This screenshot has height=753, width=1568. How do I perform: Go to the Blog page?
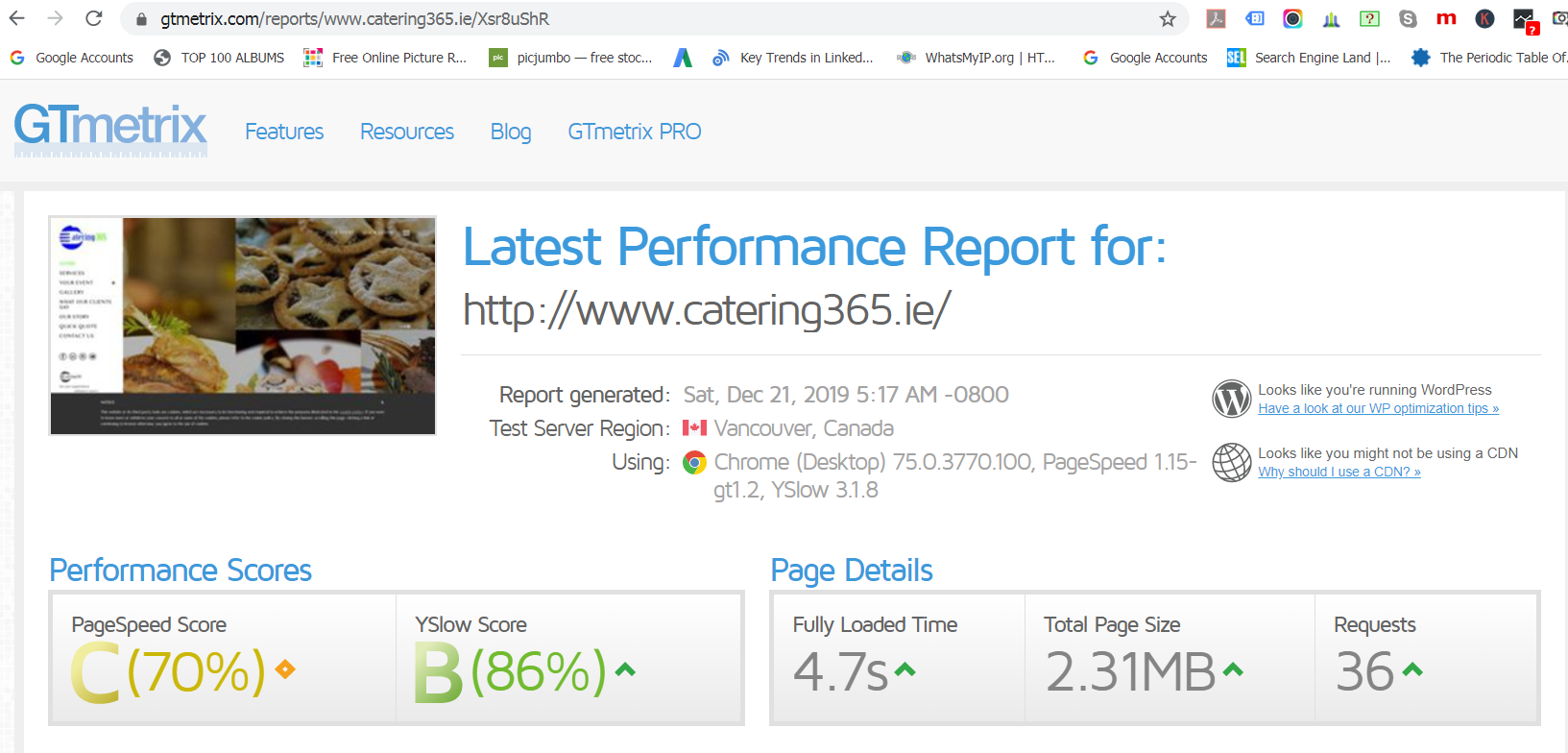point(511,132)
